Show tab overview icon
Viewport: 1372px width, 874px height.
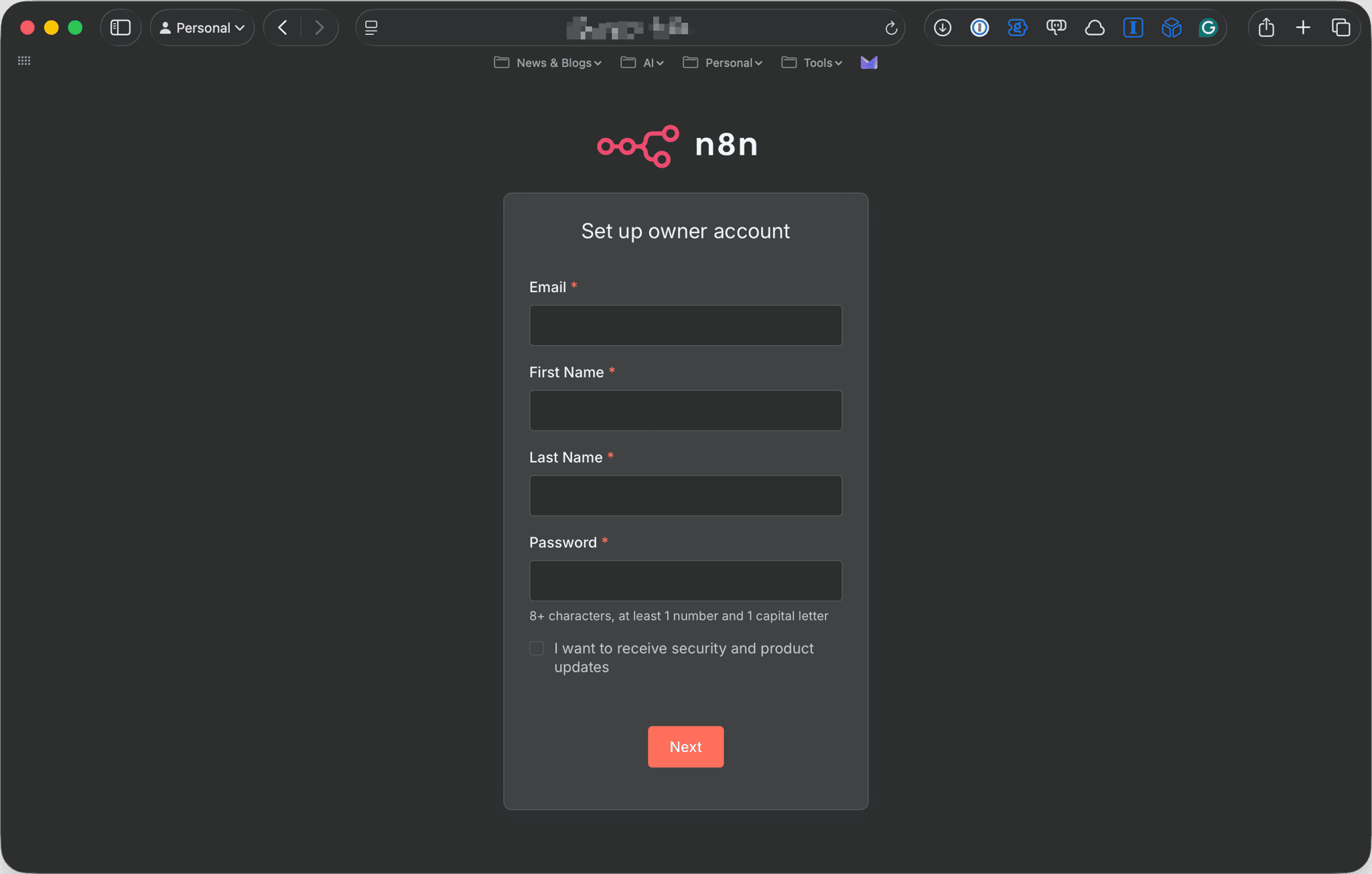pyautogui.click(x=1341, y=27)
